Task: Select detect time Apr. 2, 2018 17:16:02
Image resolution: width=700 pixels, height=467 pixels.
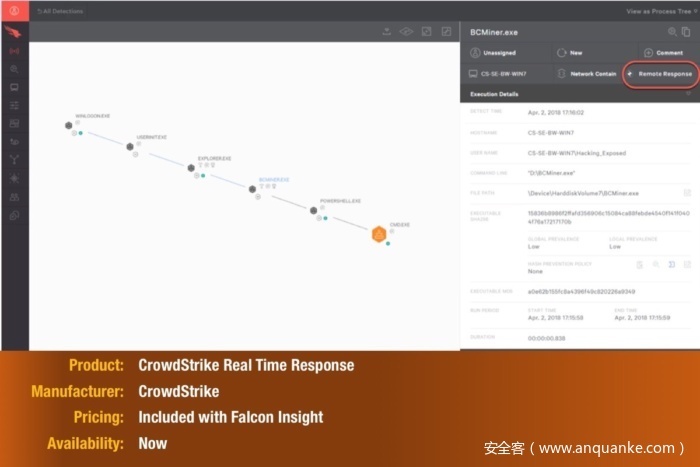Action: [556, 113]
